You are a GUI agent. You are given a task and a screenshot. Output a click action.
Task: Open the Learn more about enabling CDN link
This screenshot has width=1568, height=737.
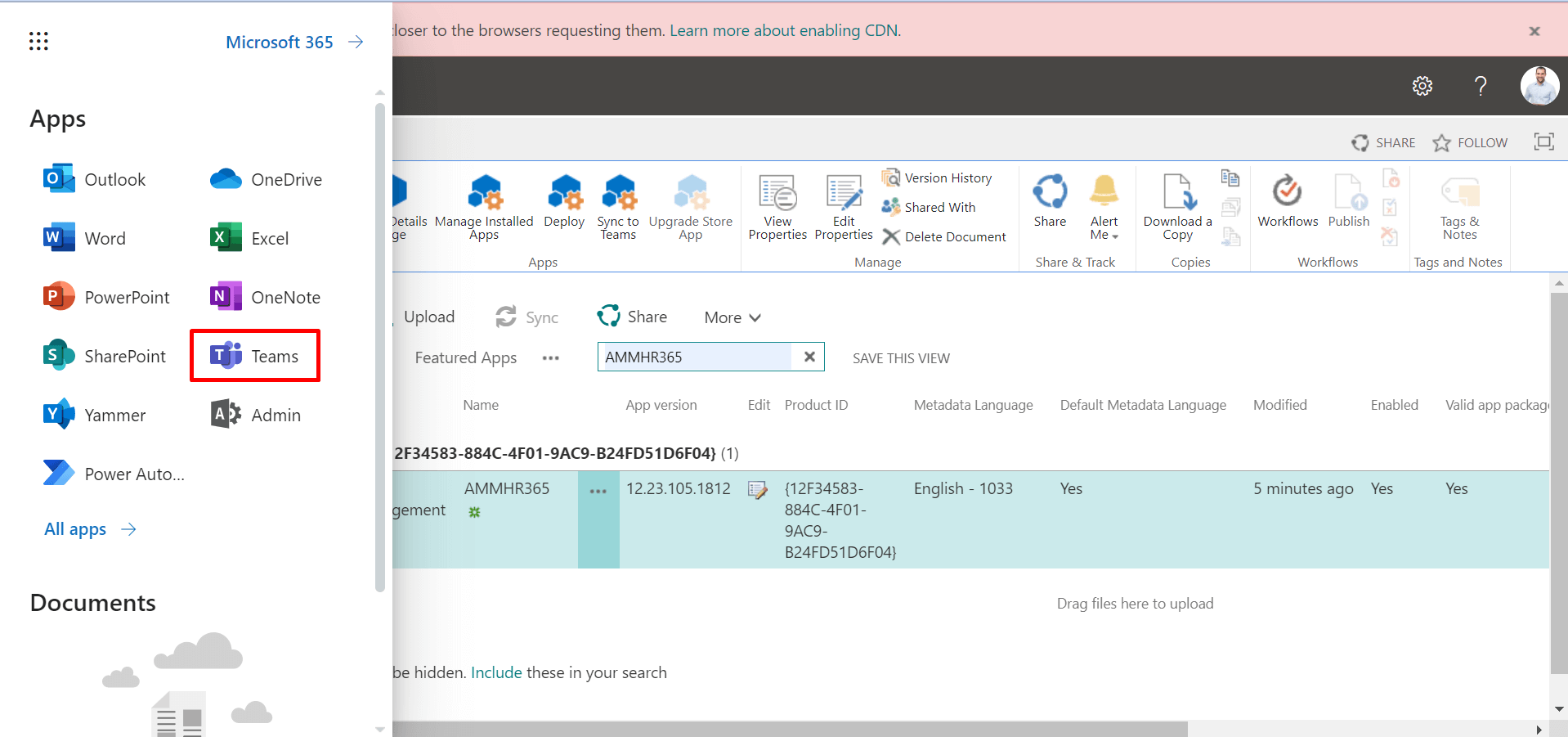[x=785, y=30]
